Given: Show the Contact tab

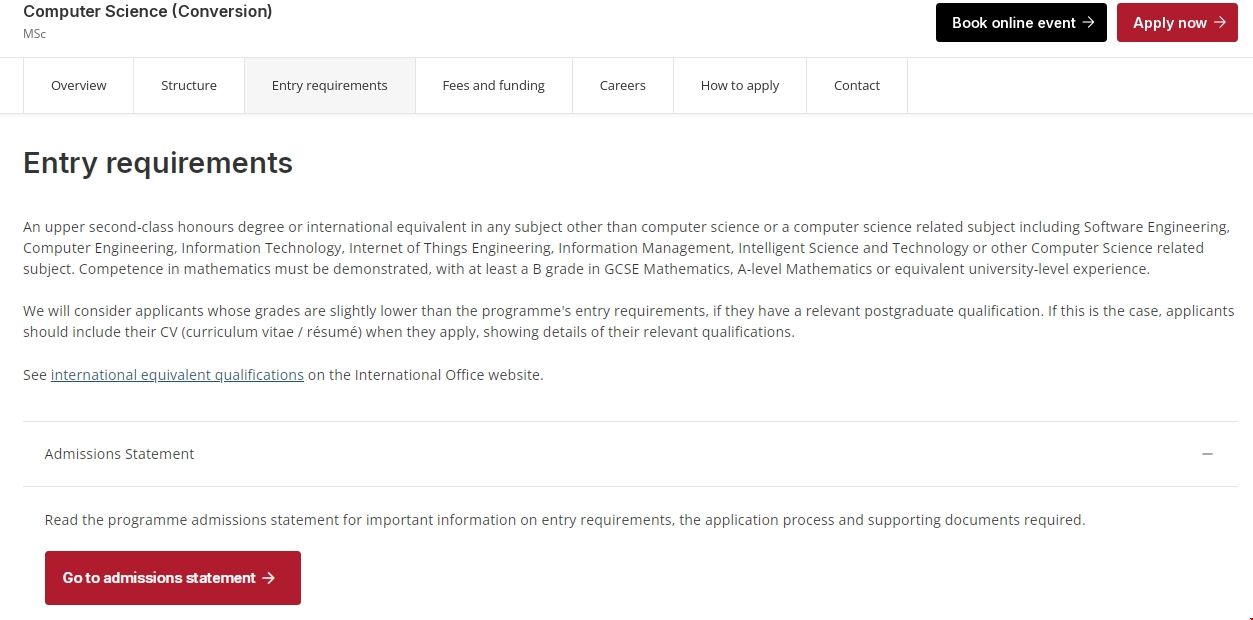Looking at the screenshot, I should point(856,86).
